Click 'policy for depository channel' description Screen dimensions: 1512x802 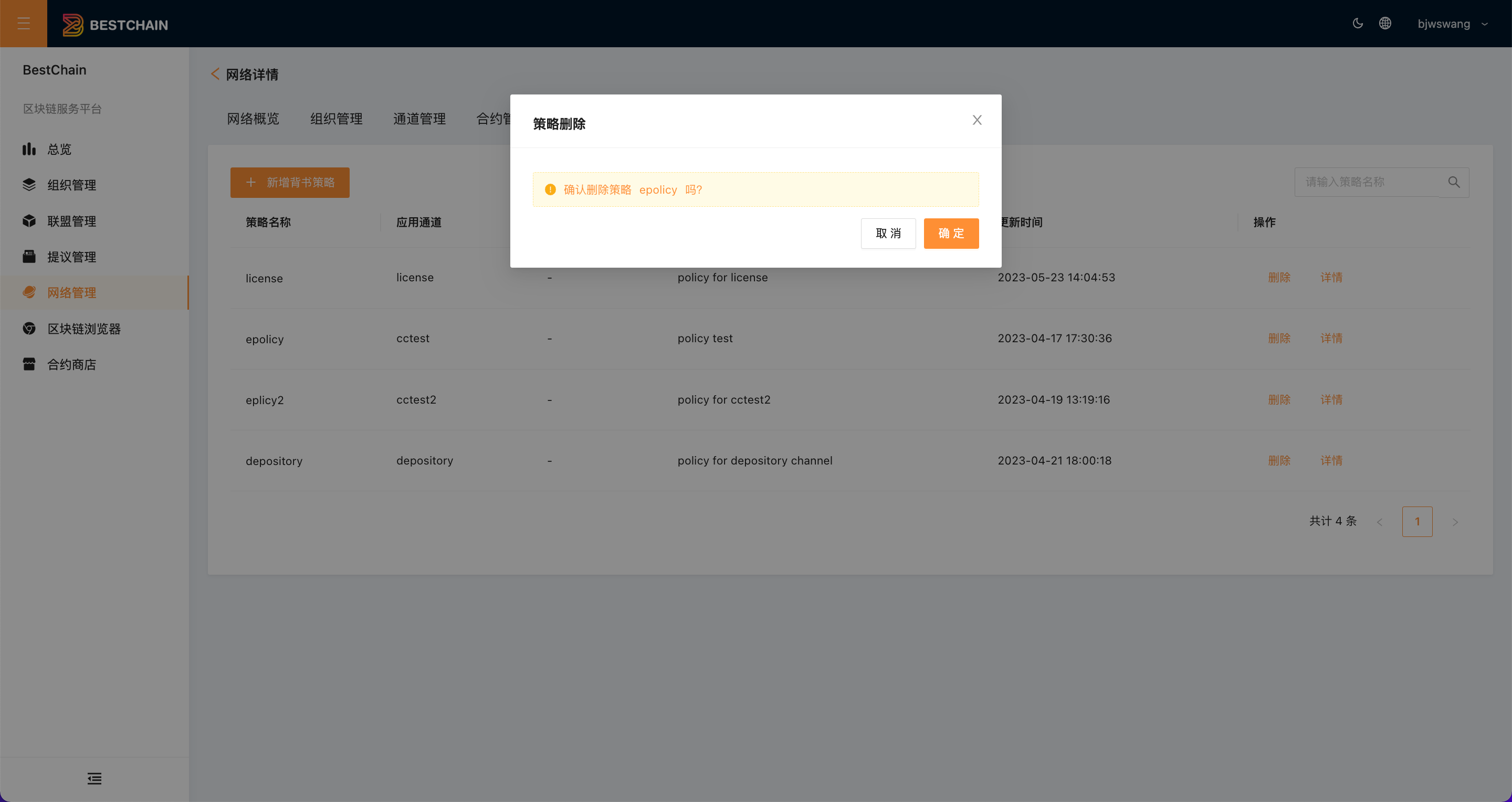[755, 460]
